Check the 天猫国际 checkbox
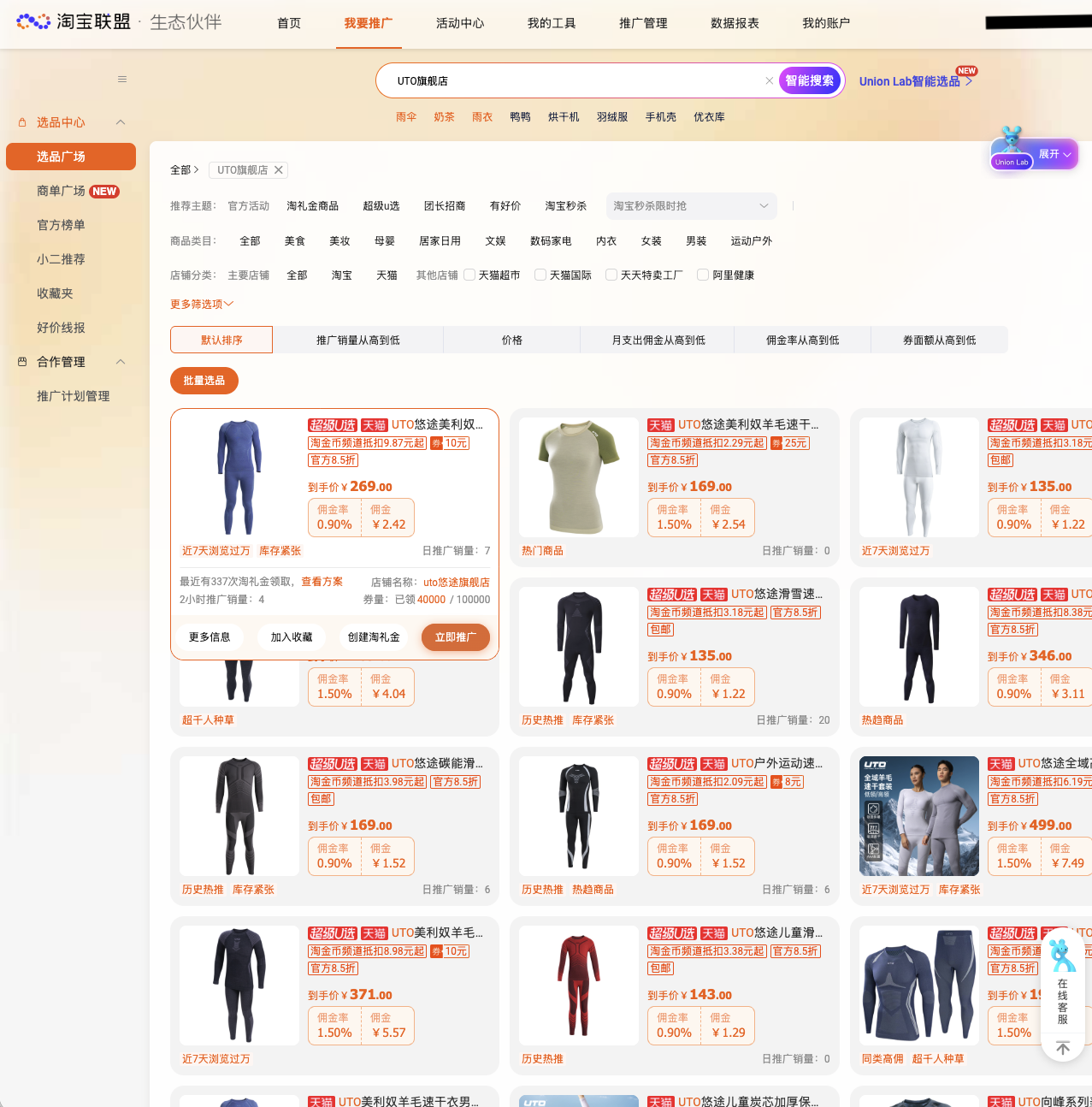Image resolution: width=1092 pixels, height=1107 pixels. (540, 275)
